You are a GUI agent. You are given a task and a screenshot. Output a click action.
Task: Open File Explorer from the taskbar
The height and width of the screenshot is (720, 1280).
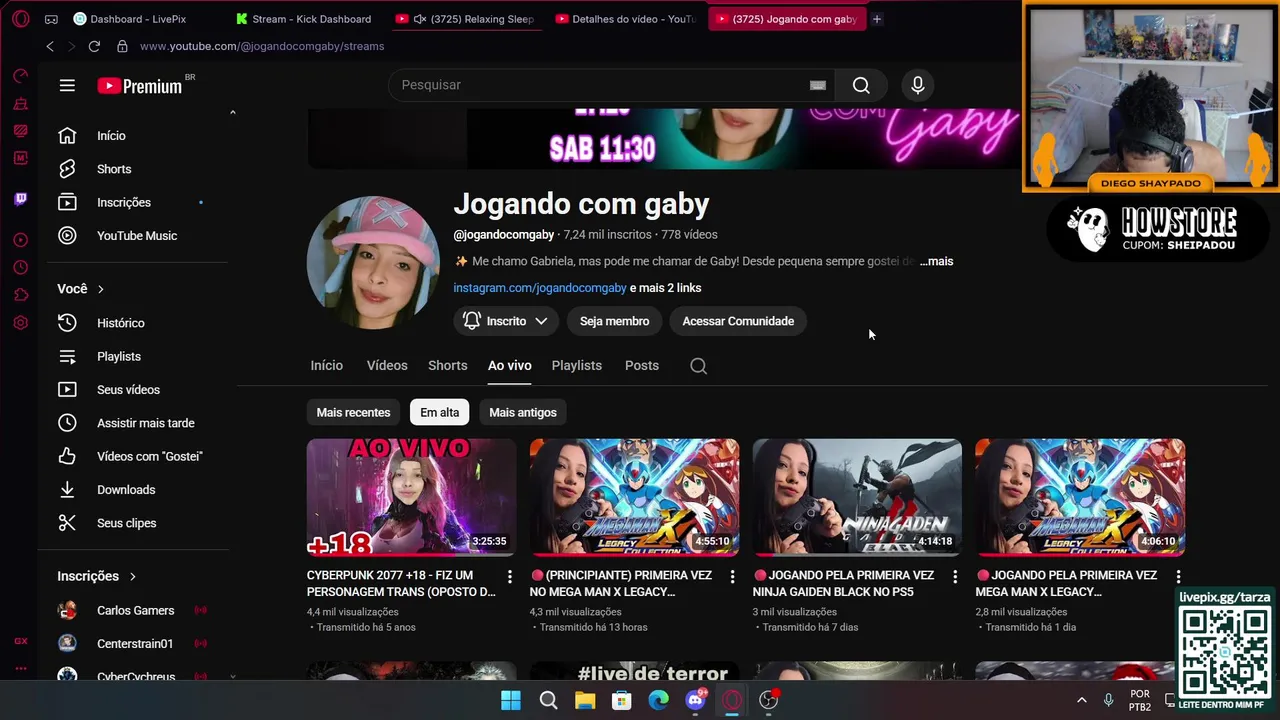[585, 700]
